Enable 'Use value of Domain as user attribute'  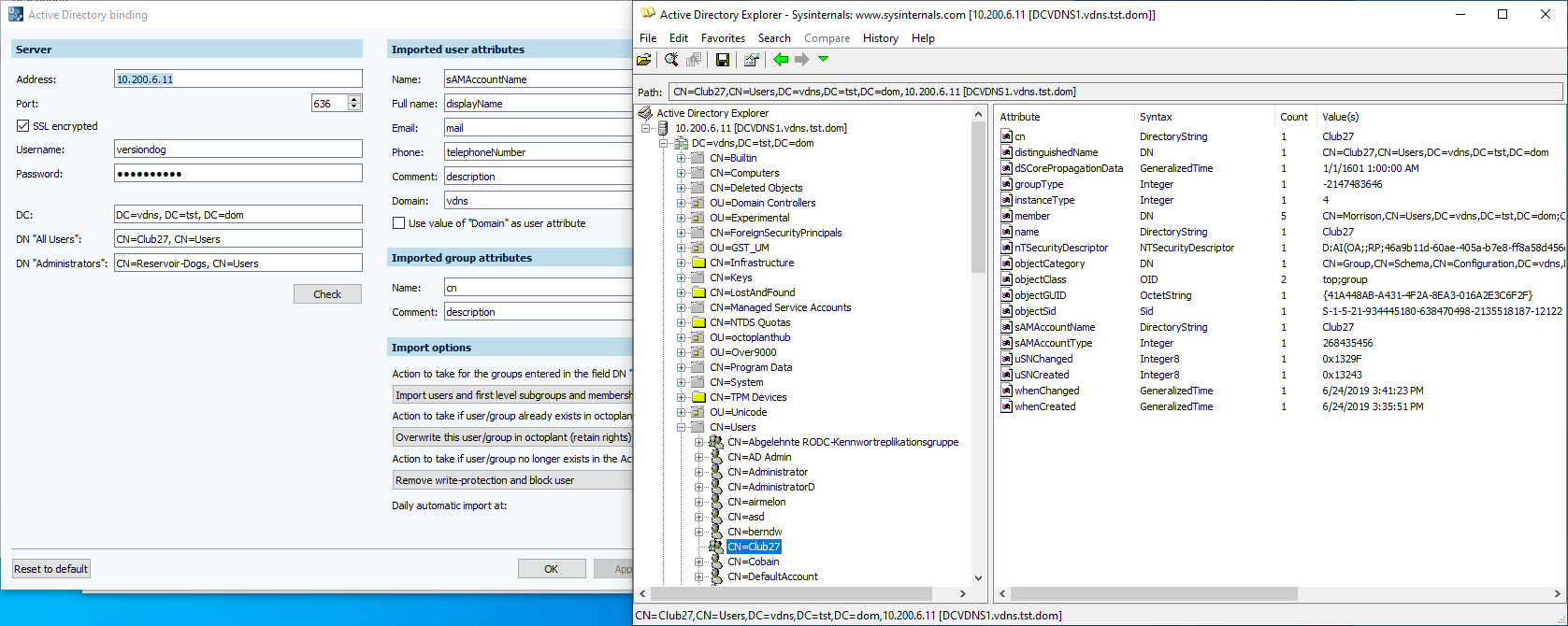[x=399, y=223]
